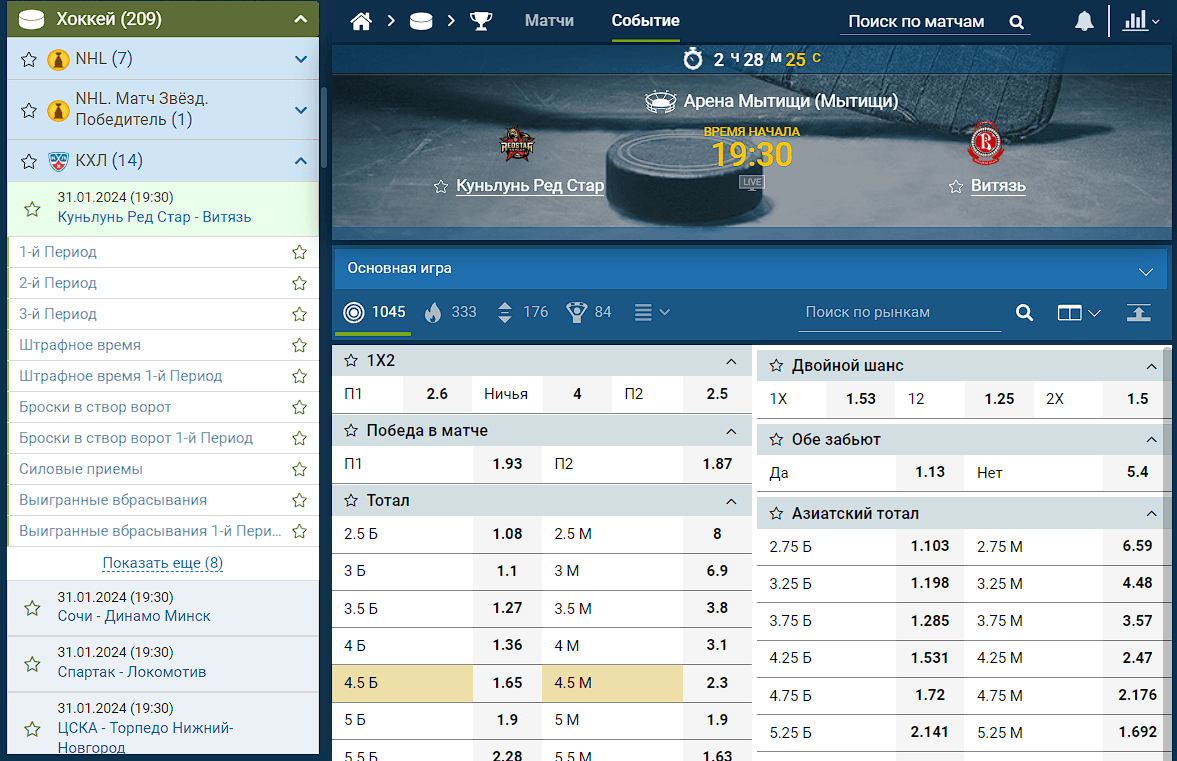
Task: Bet on Обе забьют Да 1.13
Action: 930,472
